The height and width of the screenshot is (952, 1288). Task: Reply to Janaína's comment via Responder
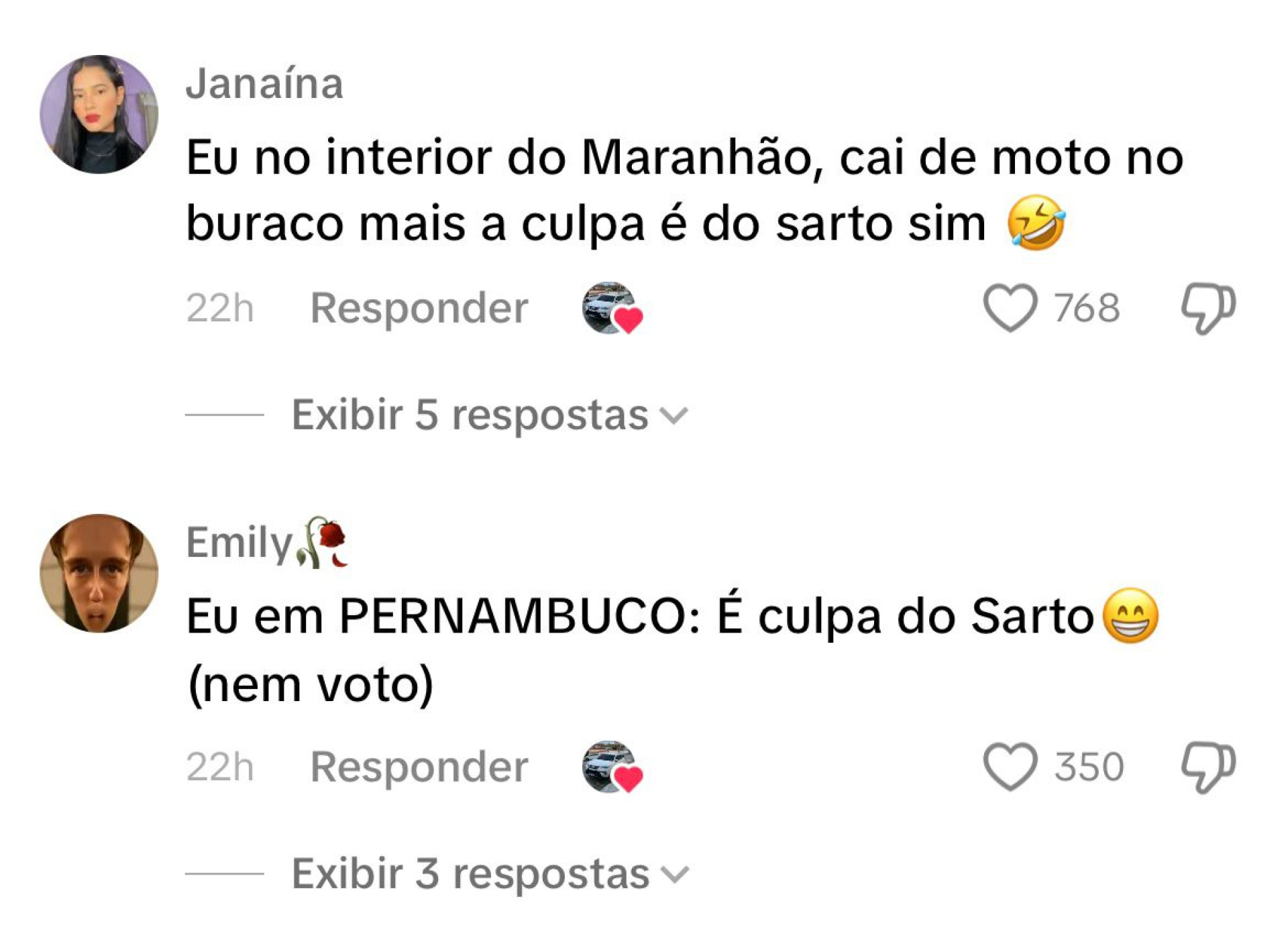pyautogui.click(x=419, y=308)
